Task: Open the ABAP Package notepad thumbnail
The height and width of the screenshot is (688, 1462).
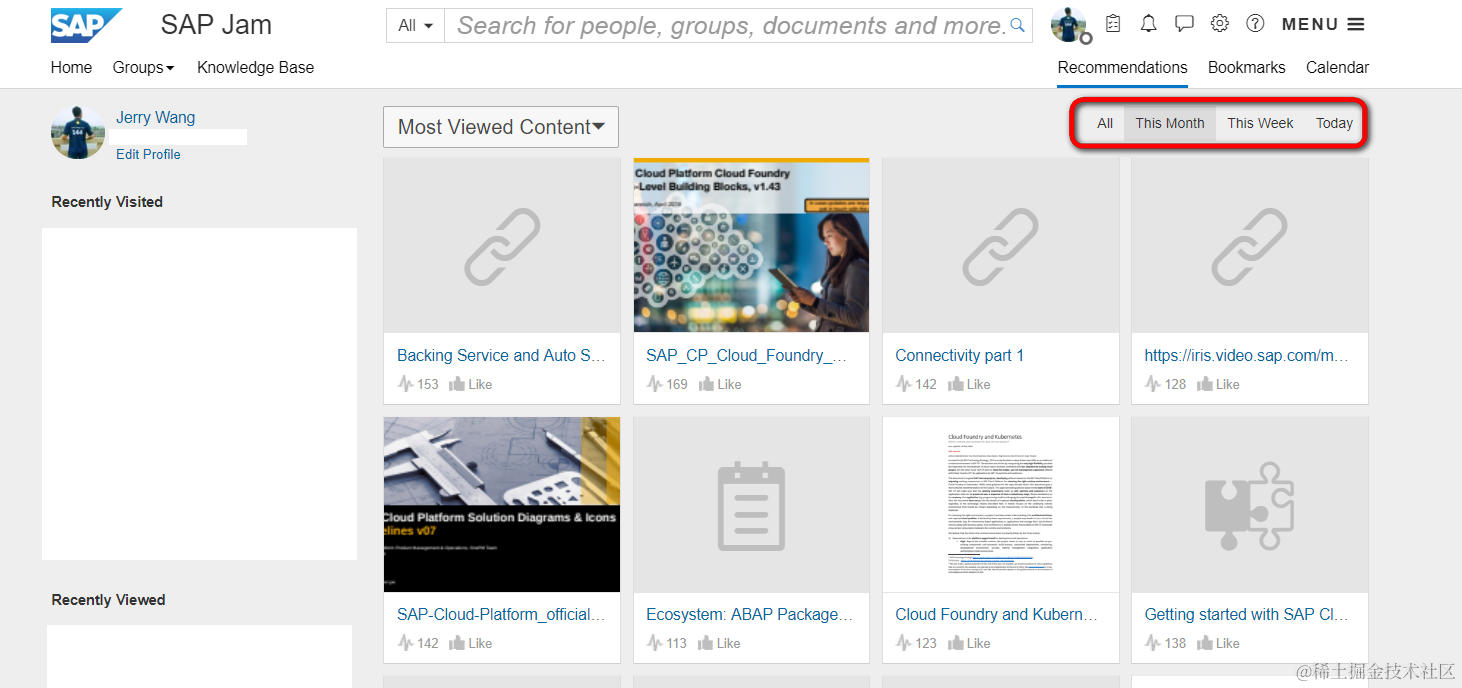Action: 751,504
